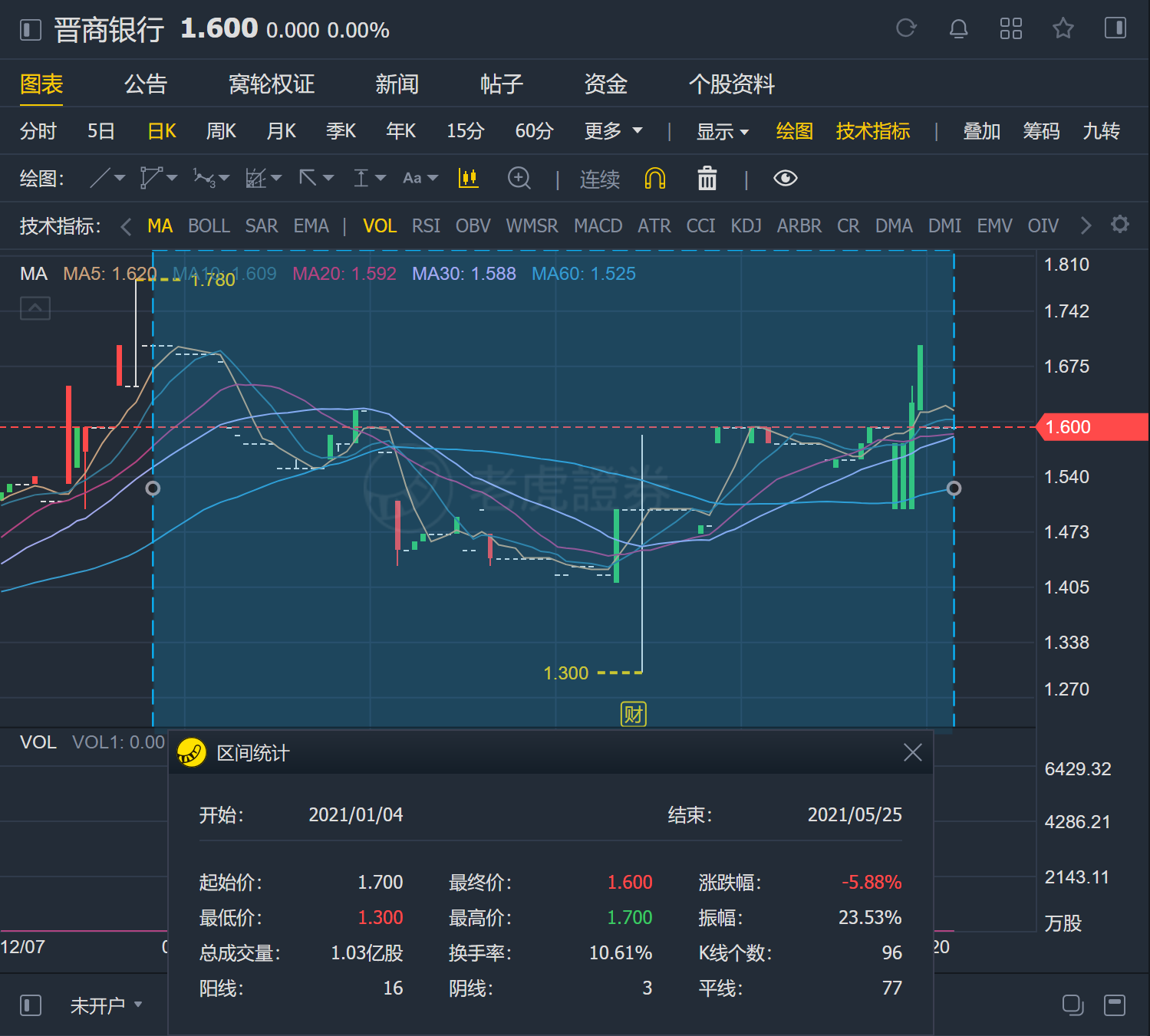Screen dimensions: 1150x1036
Task: Click the trash icon to delete drawings
Action: click(x=707, y=179)
